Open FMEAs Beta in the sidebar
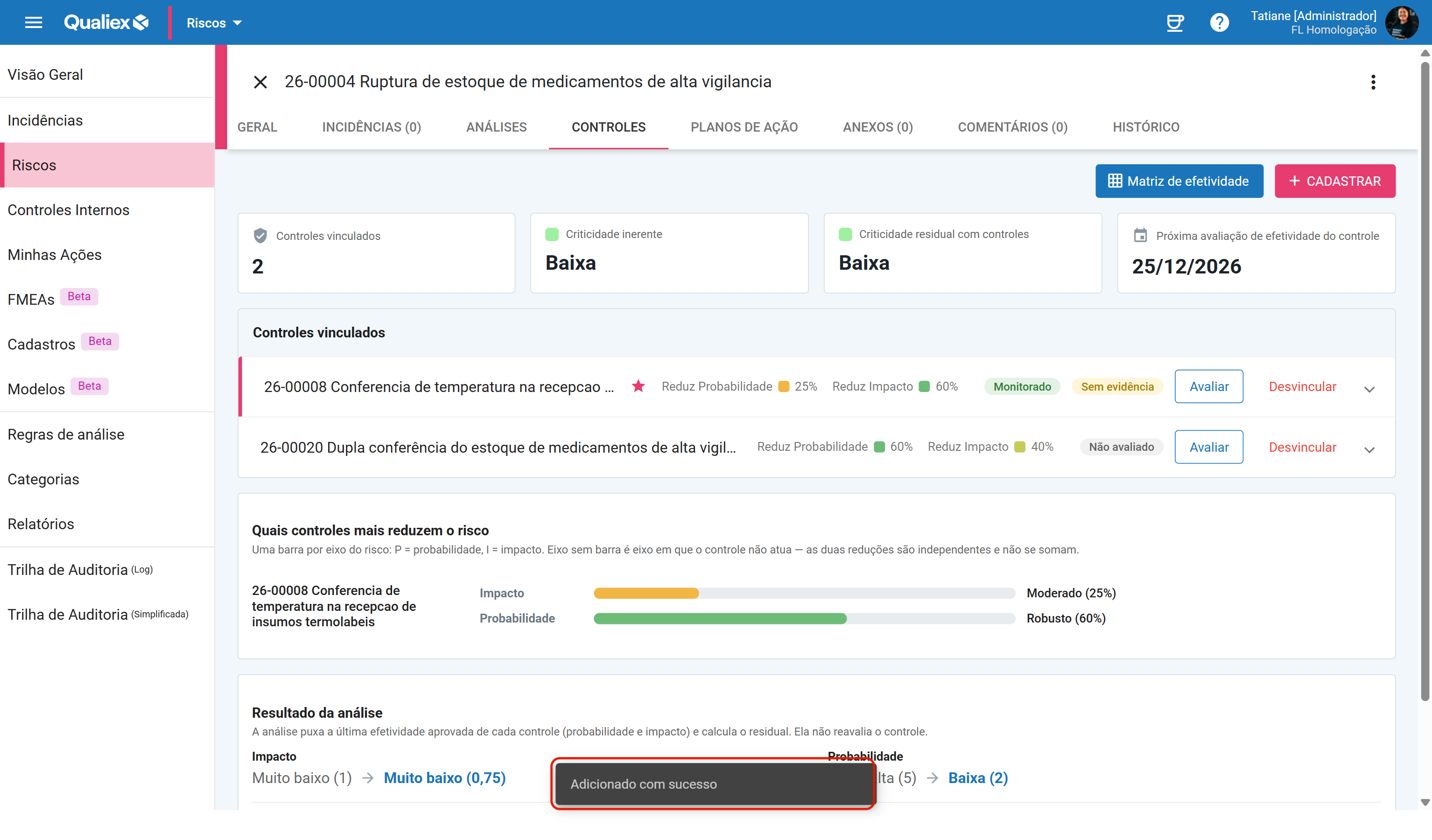 coord(107,299)
